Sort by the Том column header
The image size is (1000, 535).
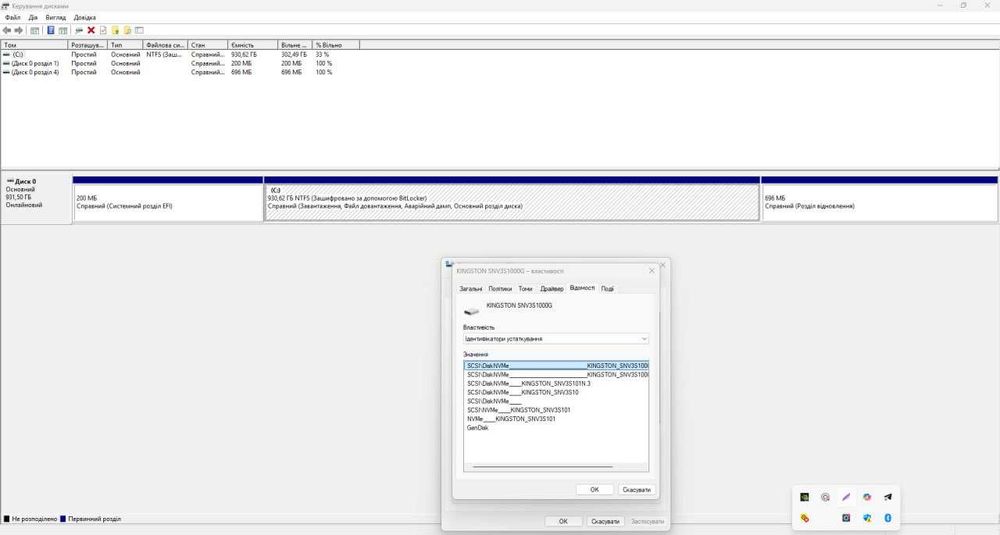34,45
